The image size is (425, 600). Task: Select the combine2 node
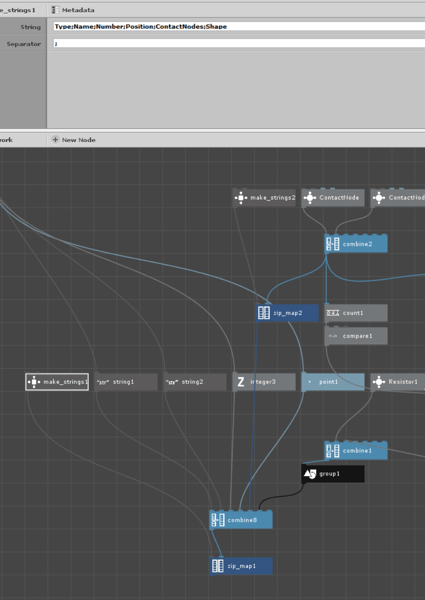pyautogui.click(x=356, y=244)
